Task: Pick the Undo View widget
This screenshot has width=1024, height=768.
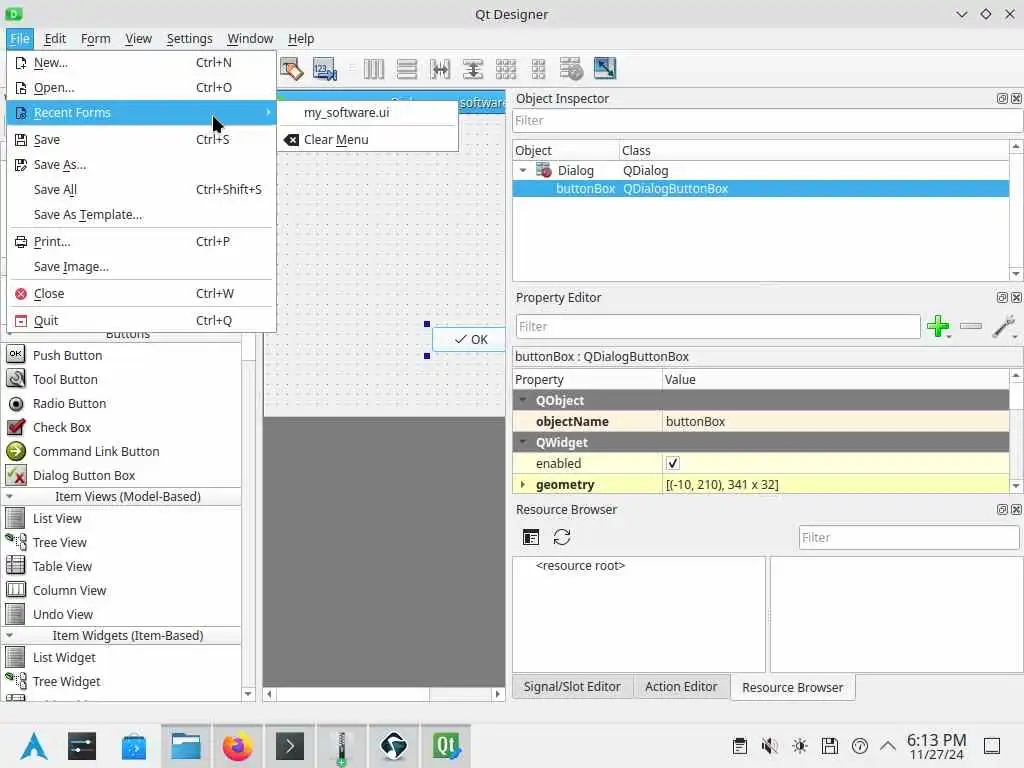Action: [63, 615]
